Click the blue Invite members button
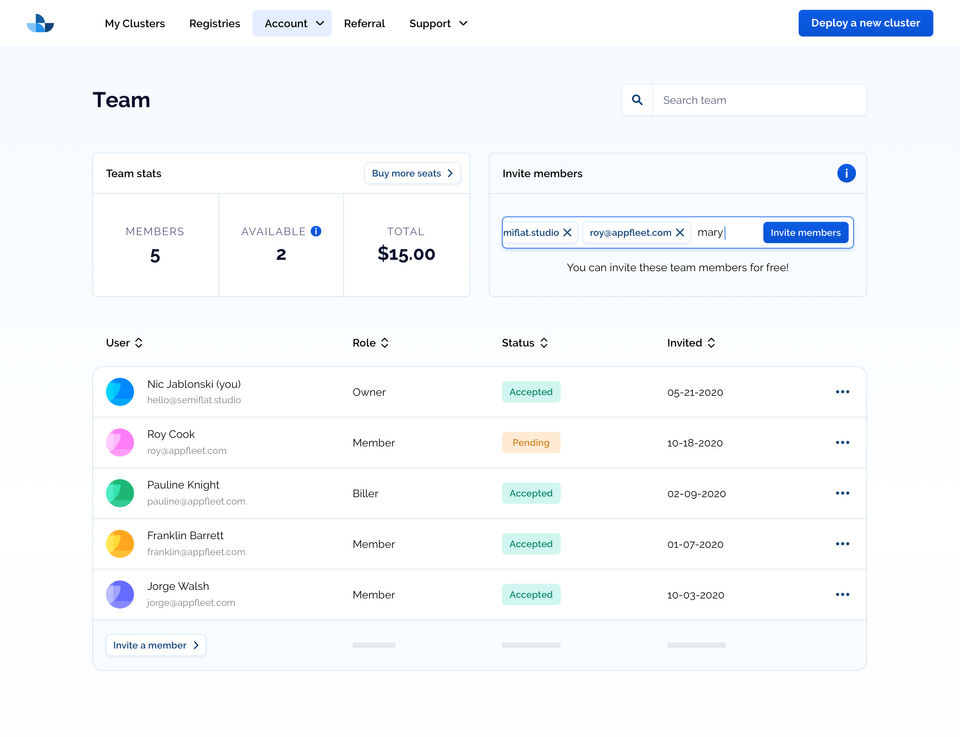This screenshot has width=960, height=737. point(806,233)
